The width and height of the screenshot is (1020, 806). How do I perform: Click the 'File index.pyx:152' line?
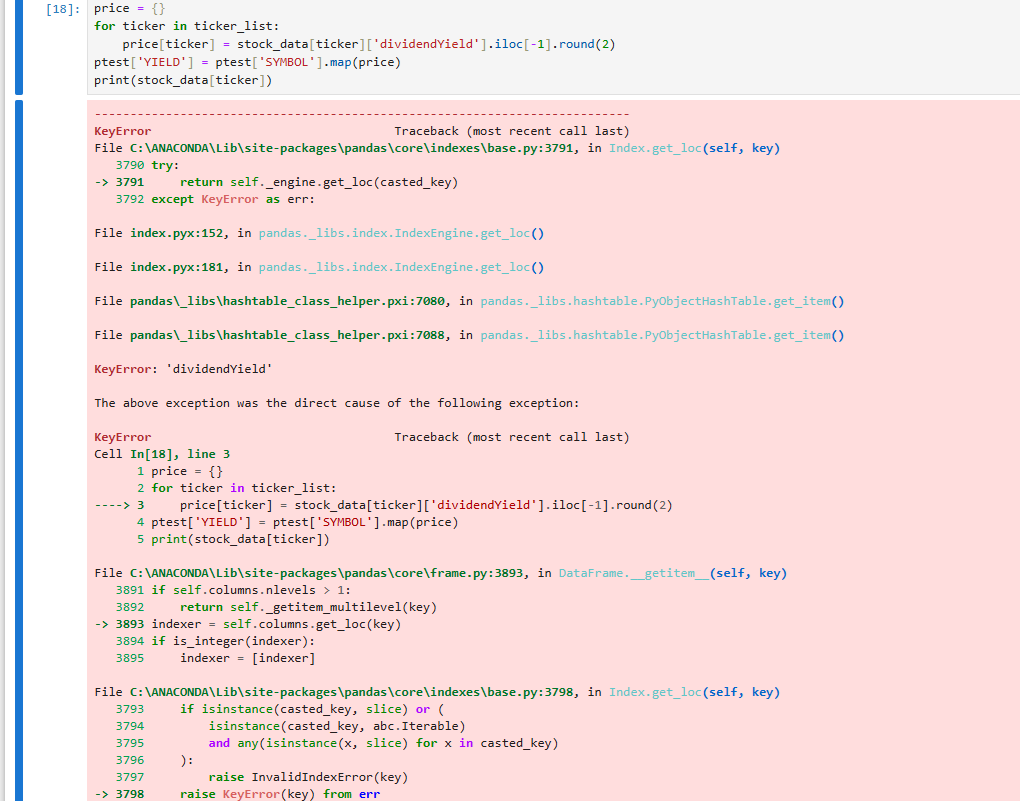point(319,233)
